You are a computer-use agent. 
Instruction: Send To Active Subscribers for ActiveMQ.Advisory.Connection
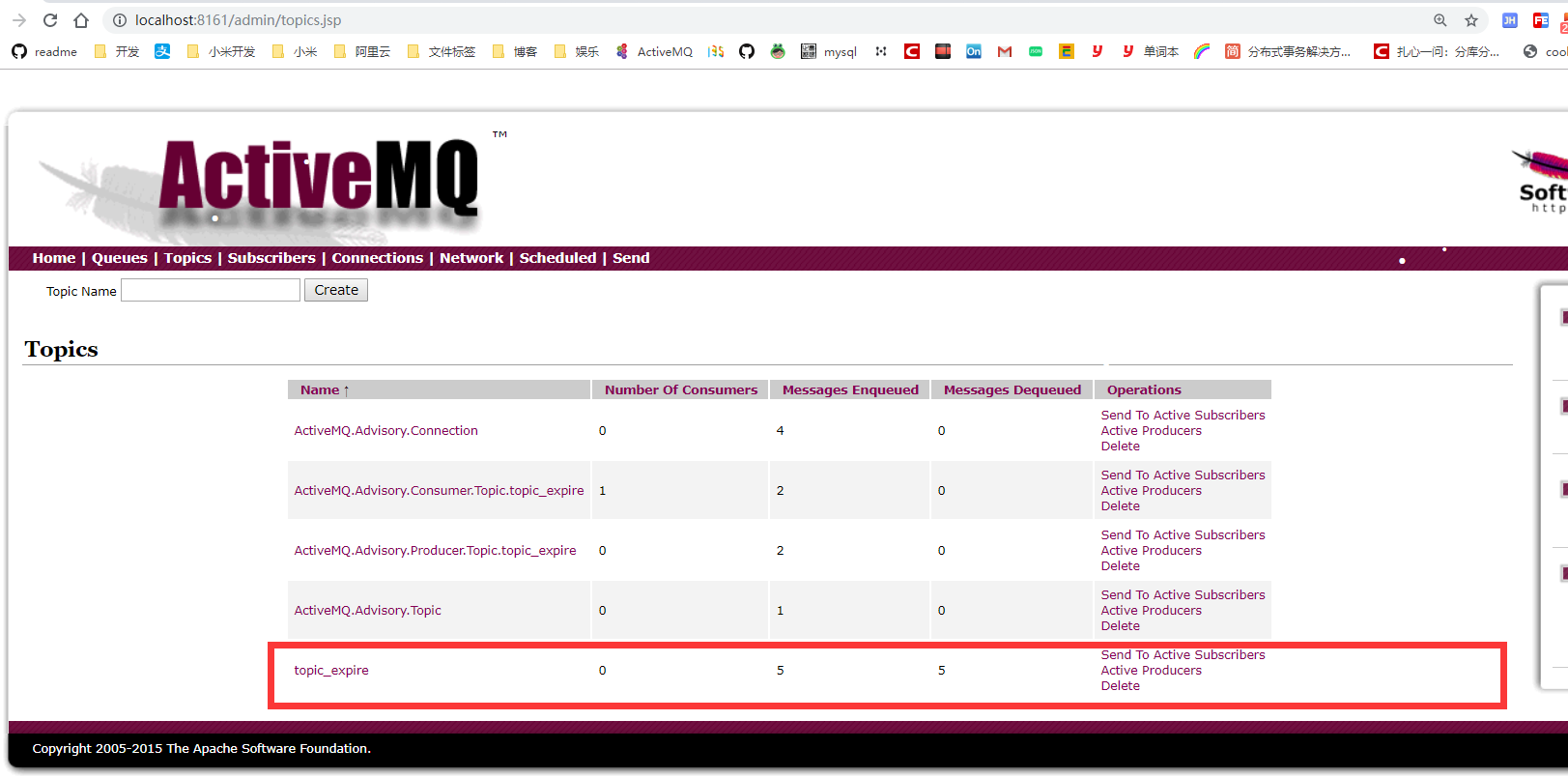[1183, 416]
